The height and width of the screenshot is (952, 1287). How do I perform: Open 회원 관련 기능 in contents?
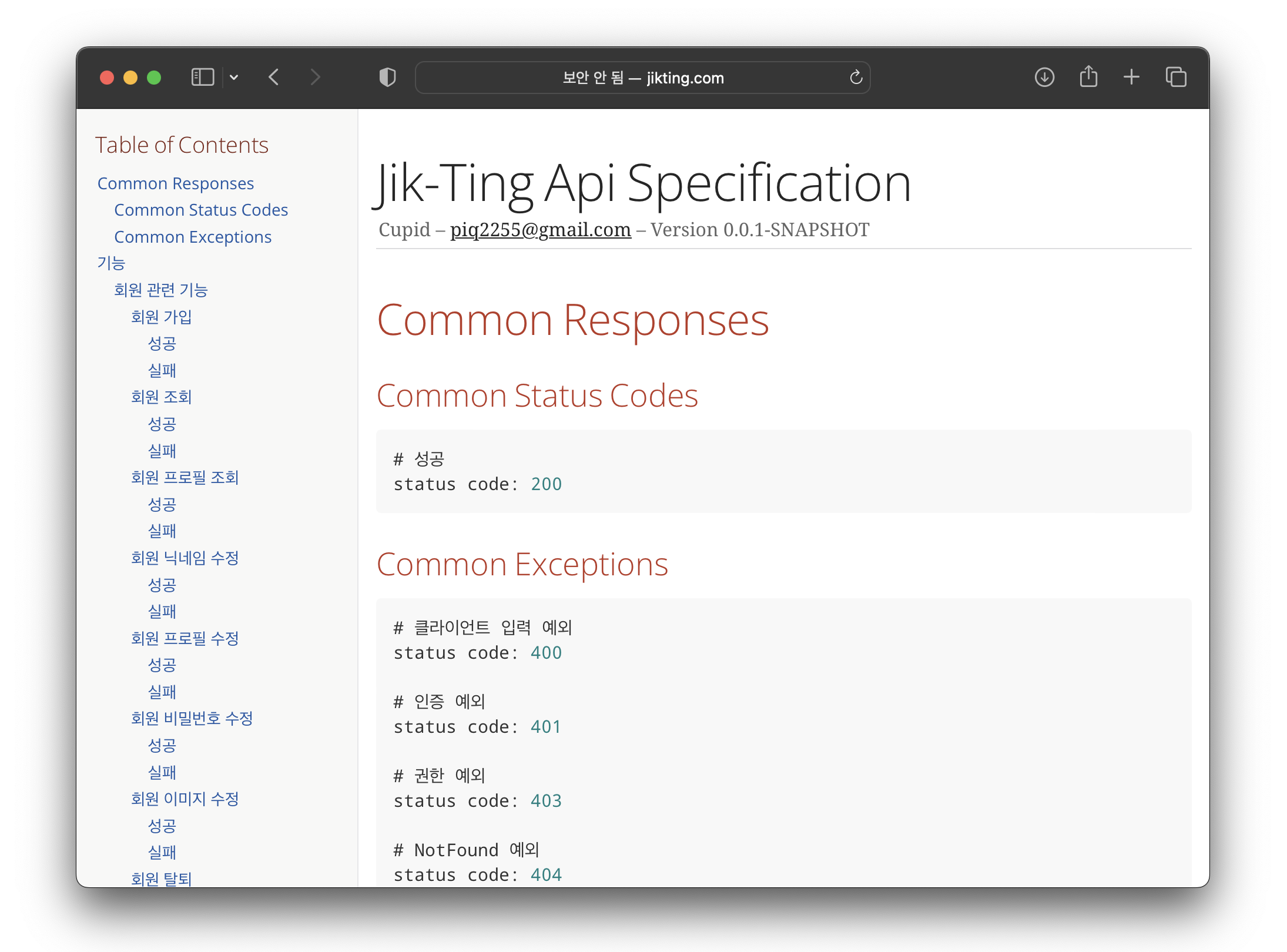(x=160, y=290)
